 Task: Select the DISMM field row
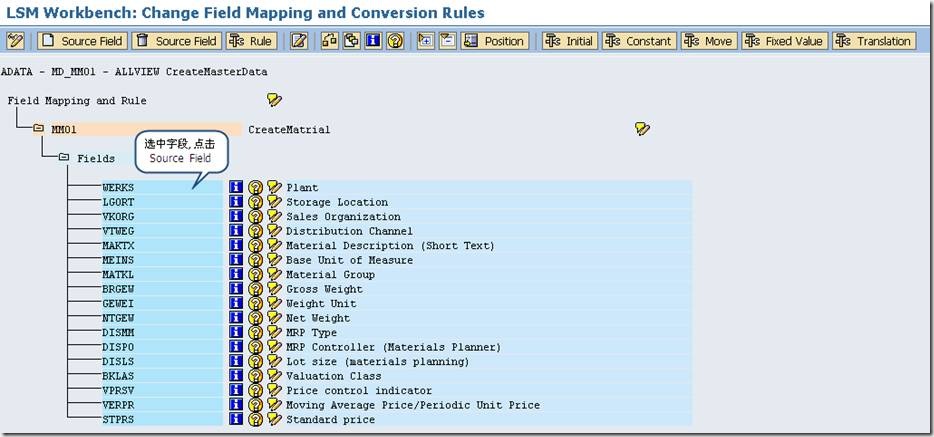click(x=162, y=332)
